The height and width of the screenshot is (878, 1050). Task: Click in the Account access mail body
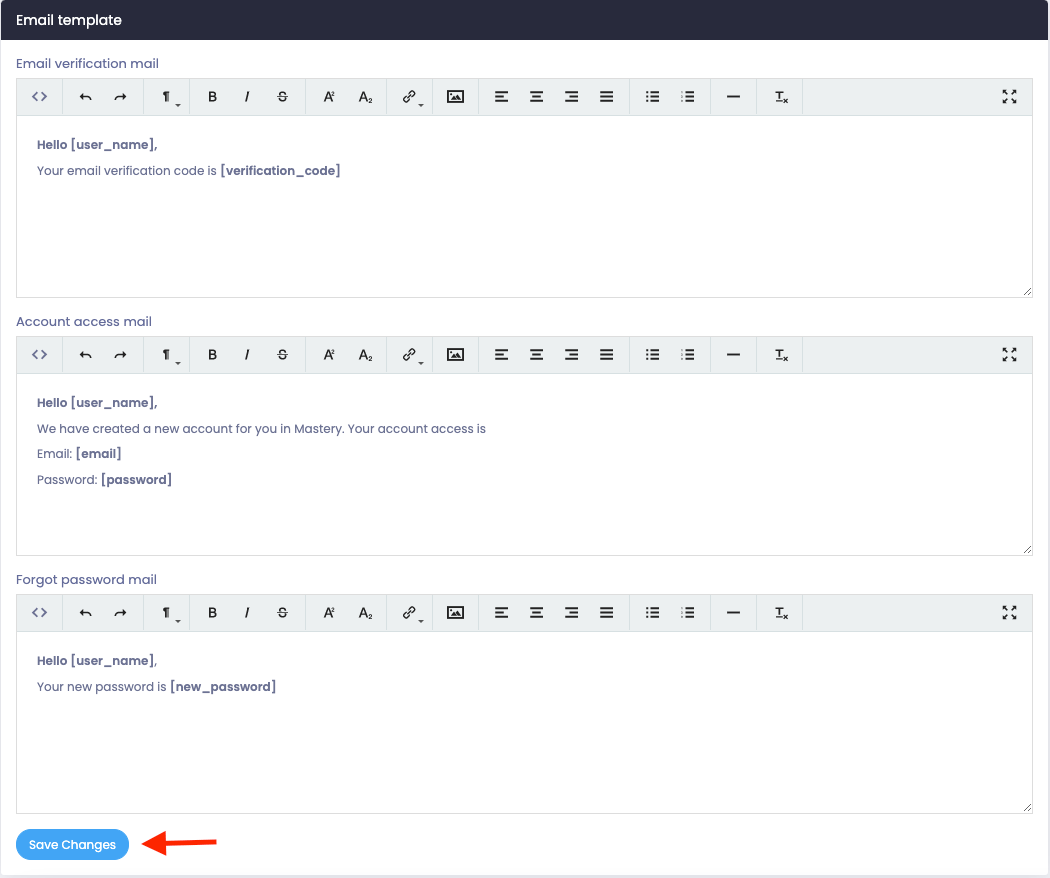pos(524,464)
